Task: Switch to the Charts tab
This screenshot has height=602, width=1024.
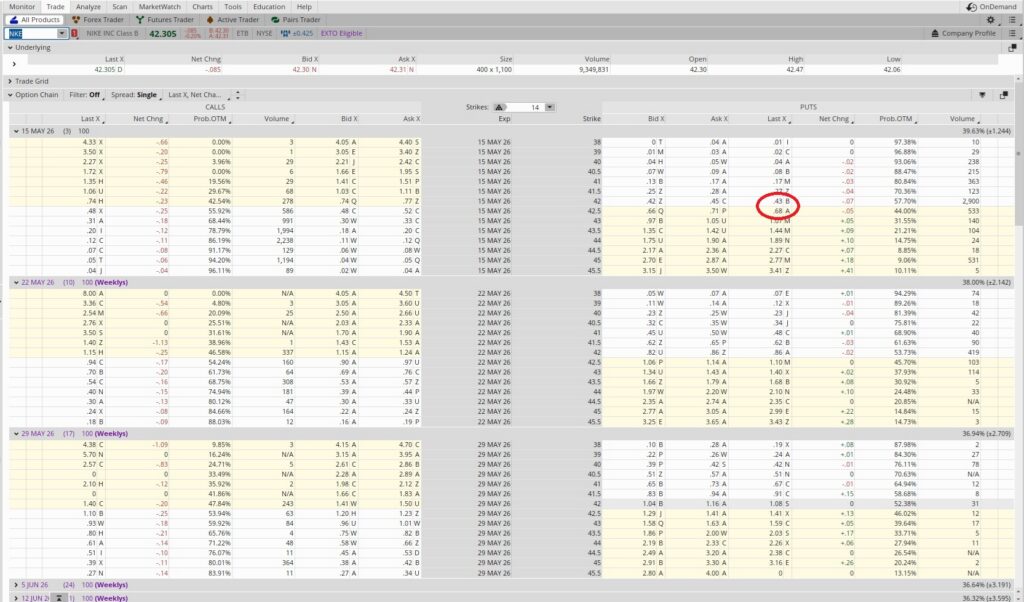Action: pyautogui.click(x=202, y=7)
